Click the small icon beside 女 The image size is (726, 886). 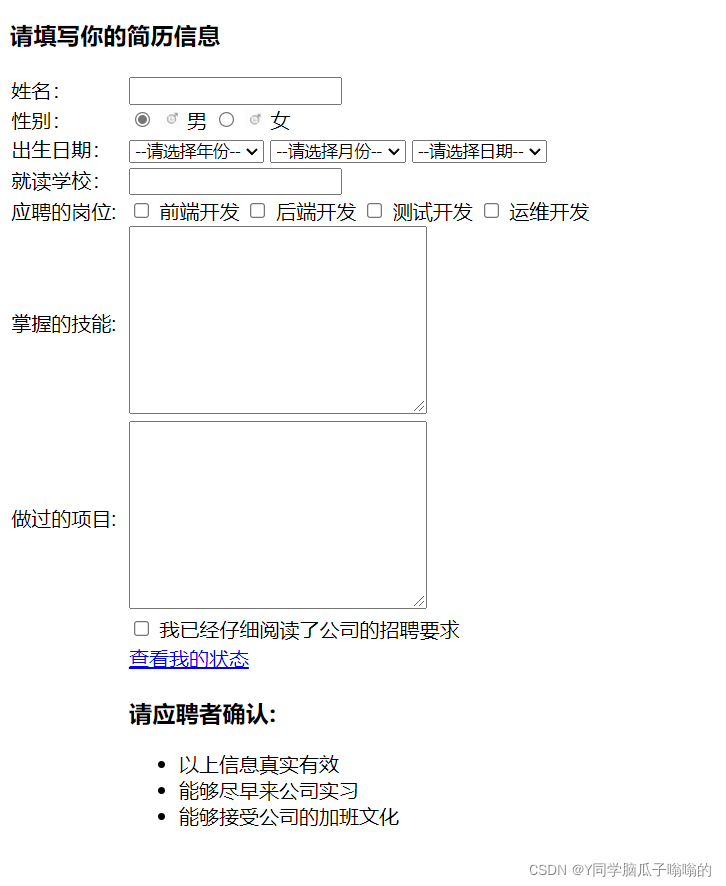[255, 119]
